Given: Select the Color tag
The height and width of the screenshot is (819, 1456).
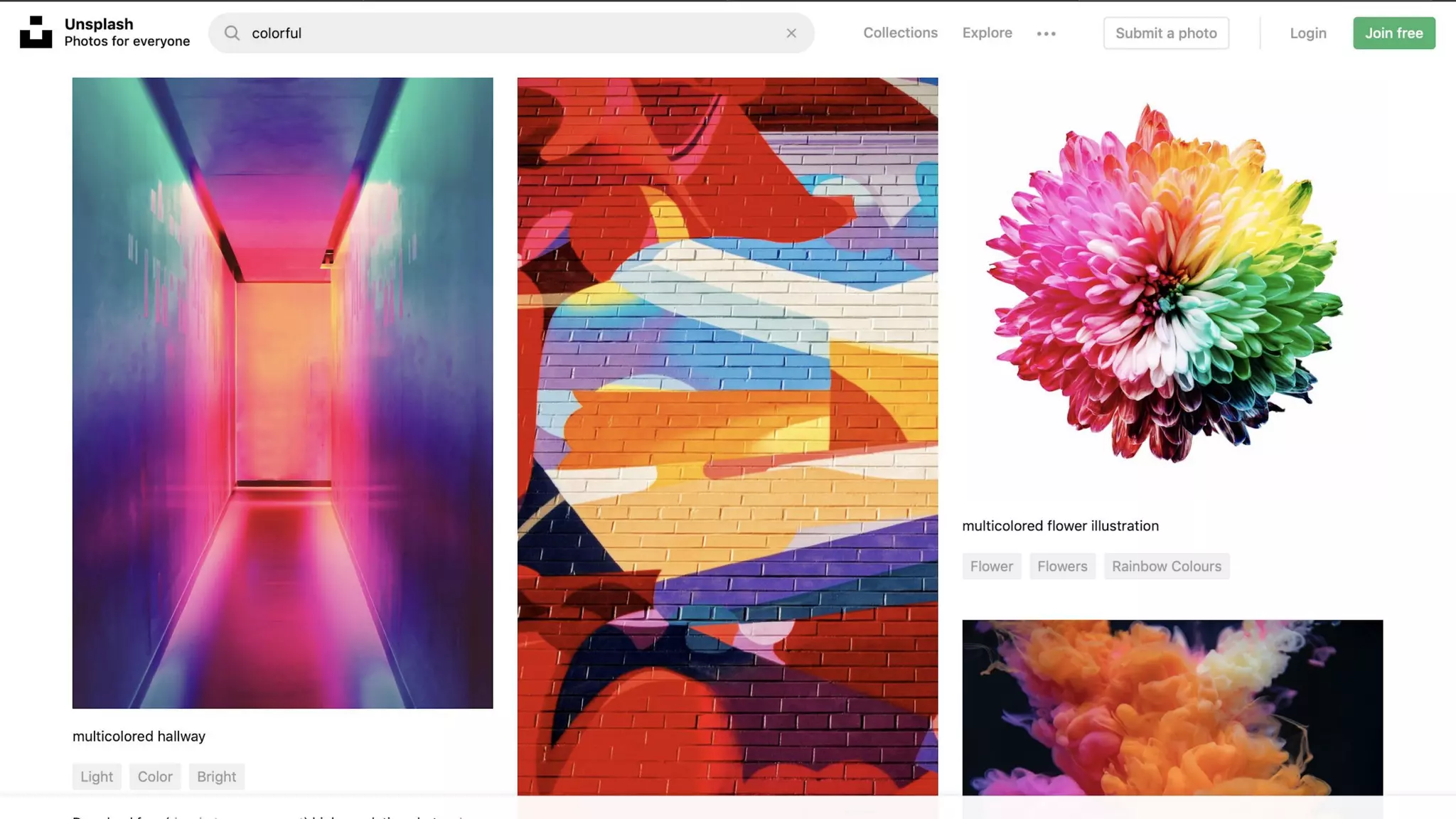Looking at the screenshot, I should [155, 776].
